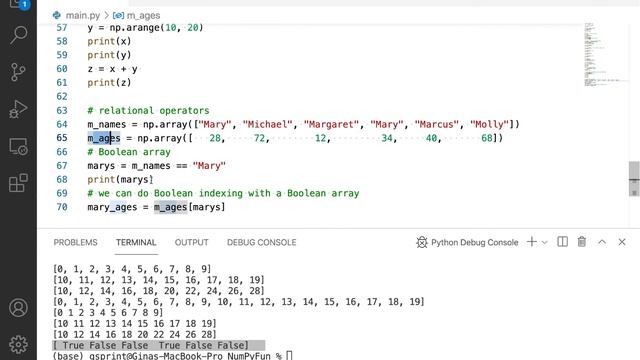Open the launch profile dropdown arrow
The width and height of the screenshot is (640, 360).
coord(544,242)
